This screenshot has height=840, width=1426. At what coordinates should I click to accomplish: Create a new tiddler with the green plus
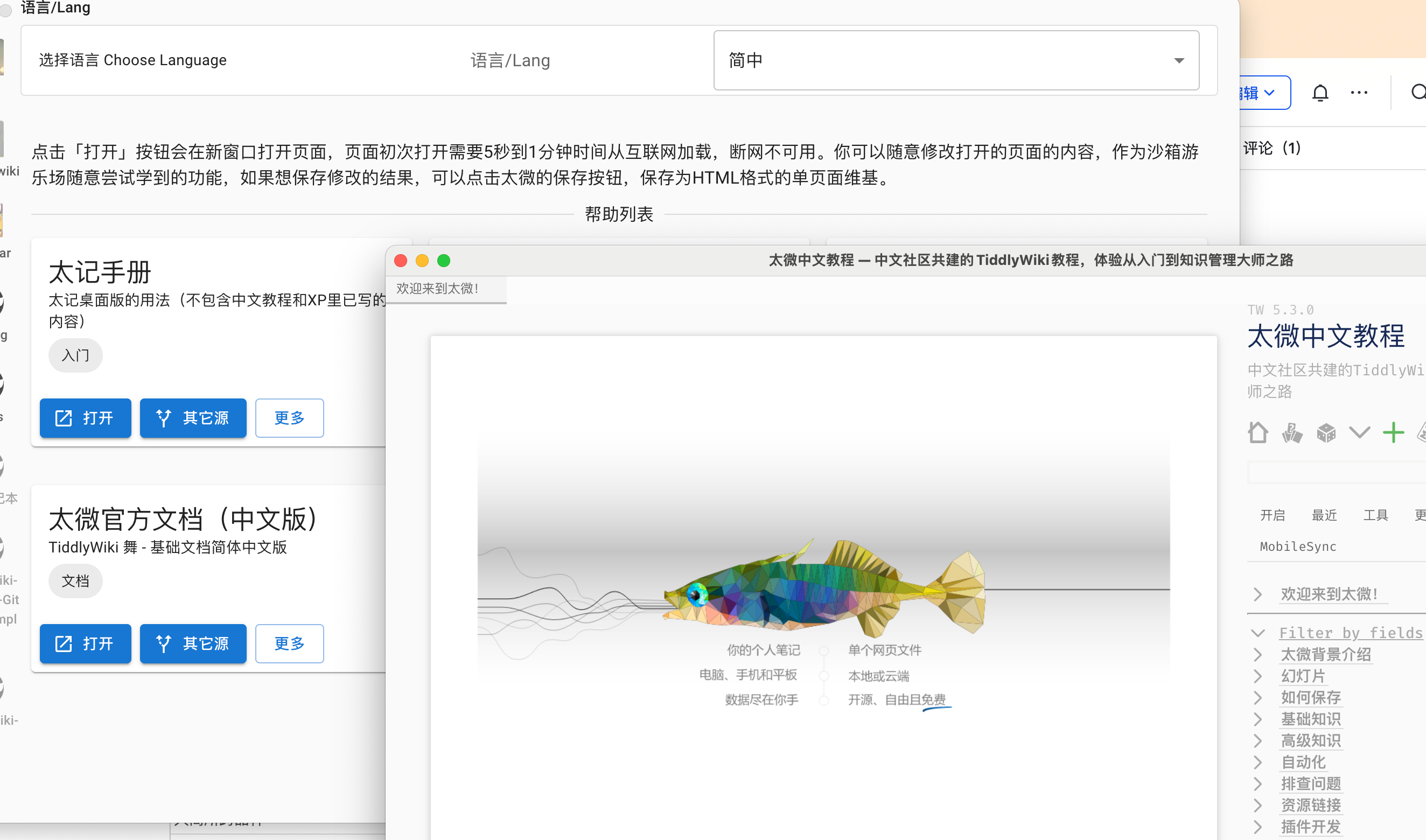pos(1393,433)
